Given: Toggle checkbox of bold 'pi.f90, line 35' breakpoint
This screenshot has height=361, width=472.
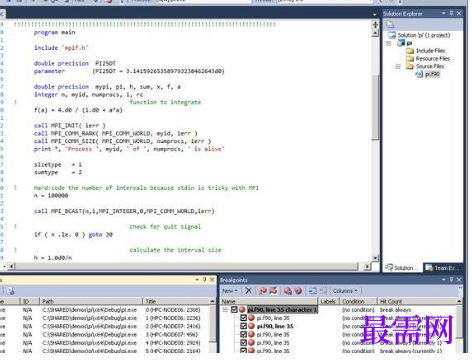Looking at the screenshot, I should click(x=243, y=326).
